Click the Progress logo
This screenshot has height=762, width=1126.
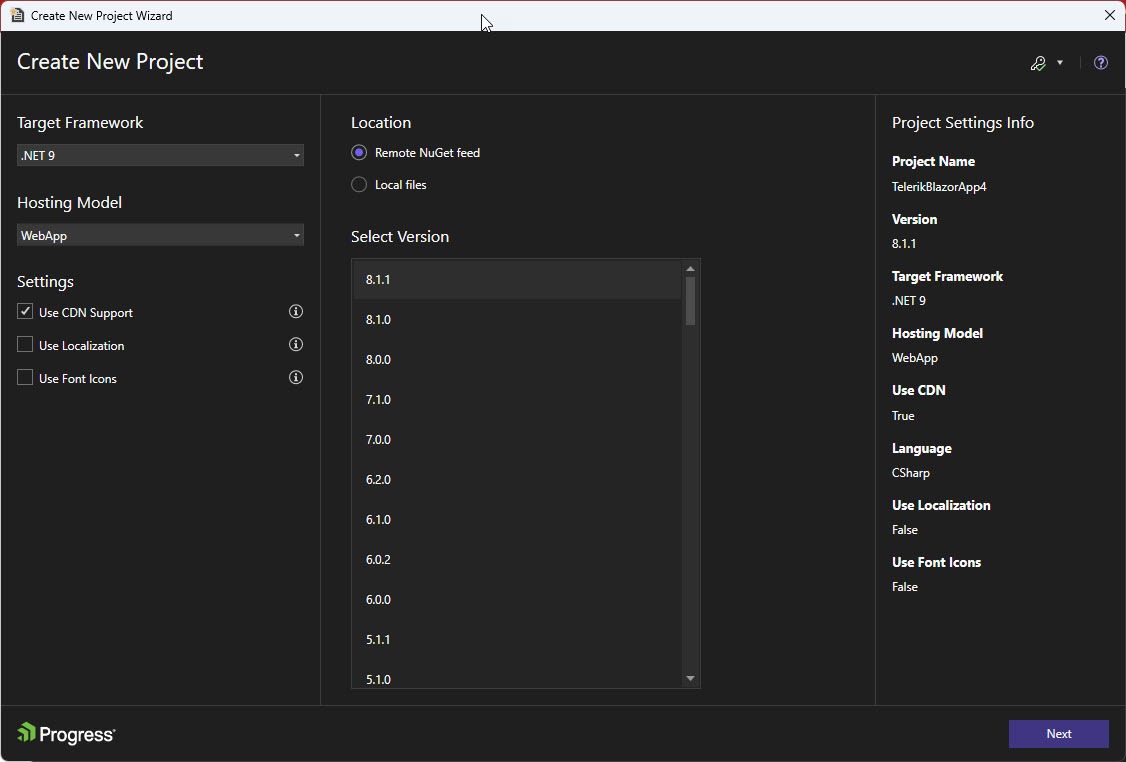click(66, 734)
